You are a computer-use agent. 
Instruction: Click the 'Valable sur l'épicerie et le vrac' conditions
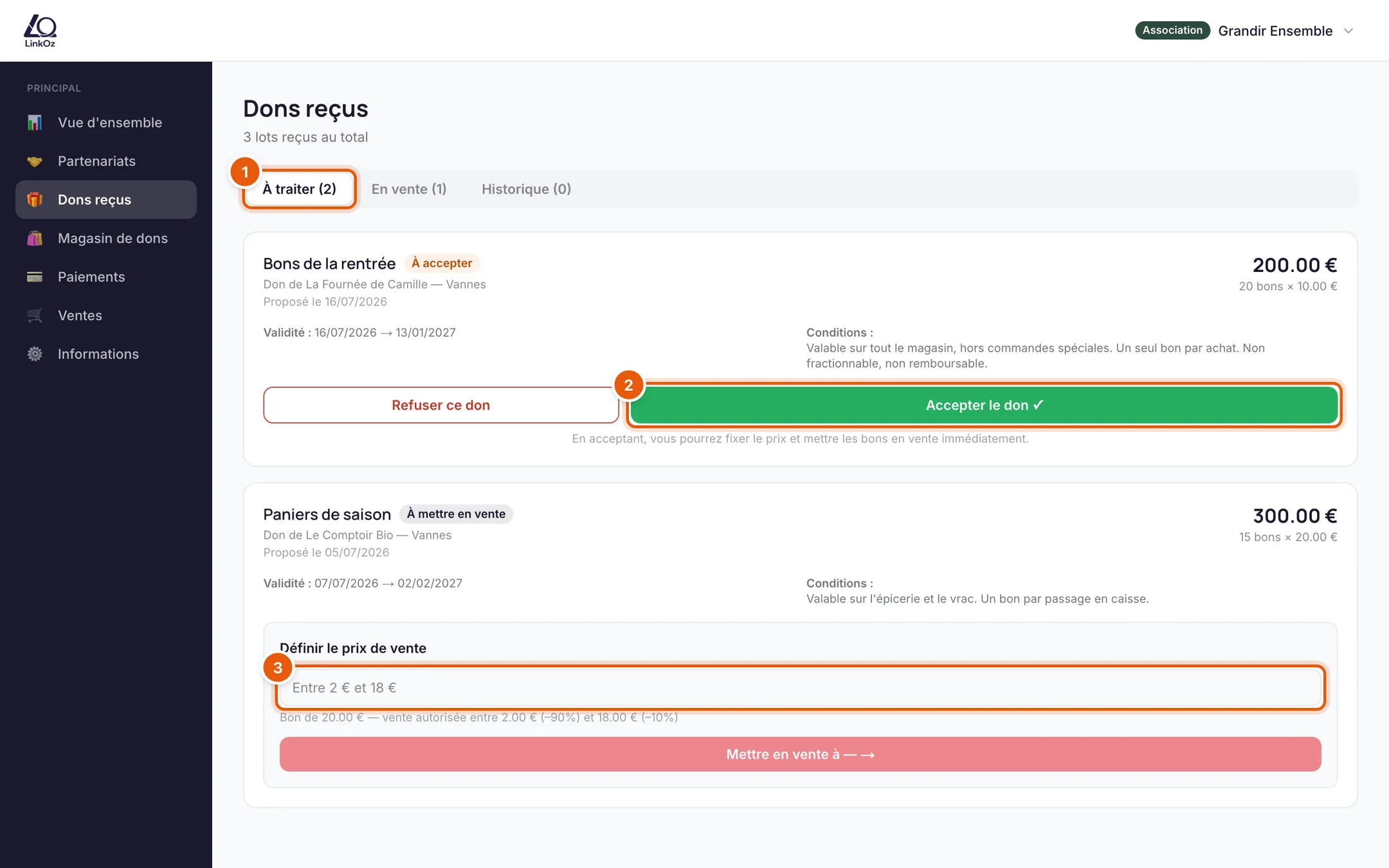pos(977,599)
